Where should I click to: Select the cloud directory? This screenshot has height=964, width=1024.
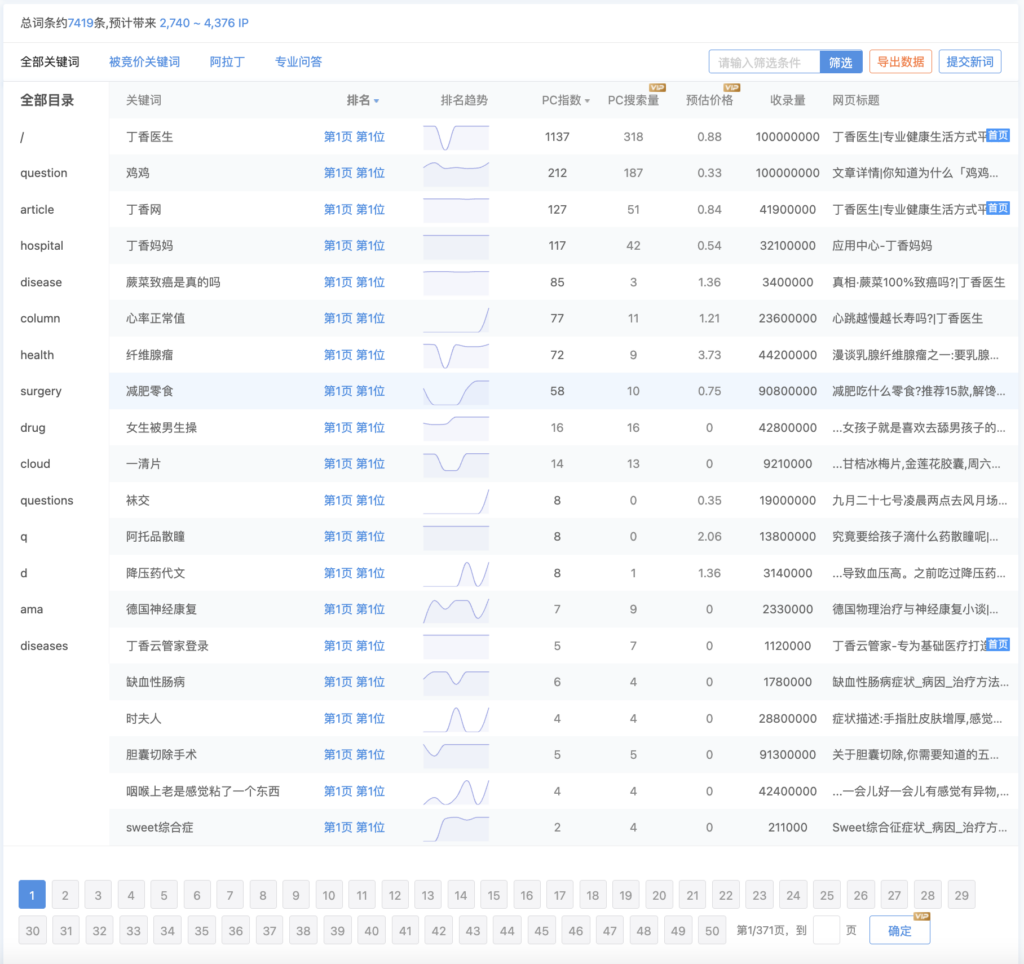(35, 464)
